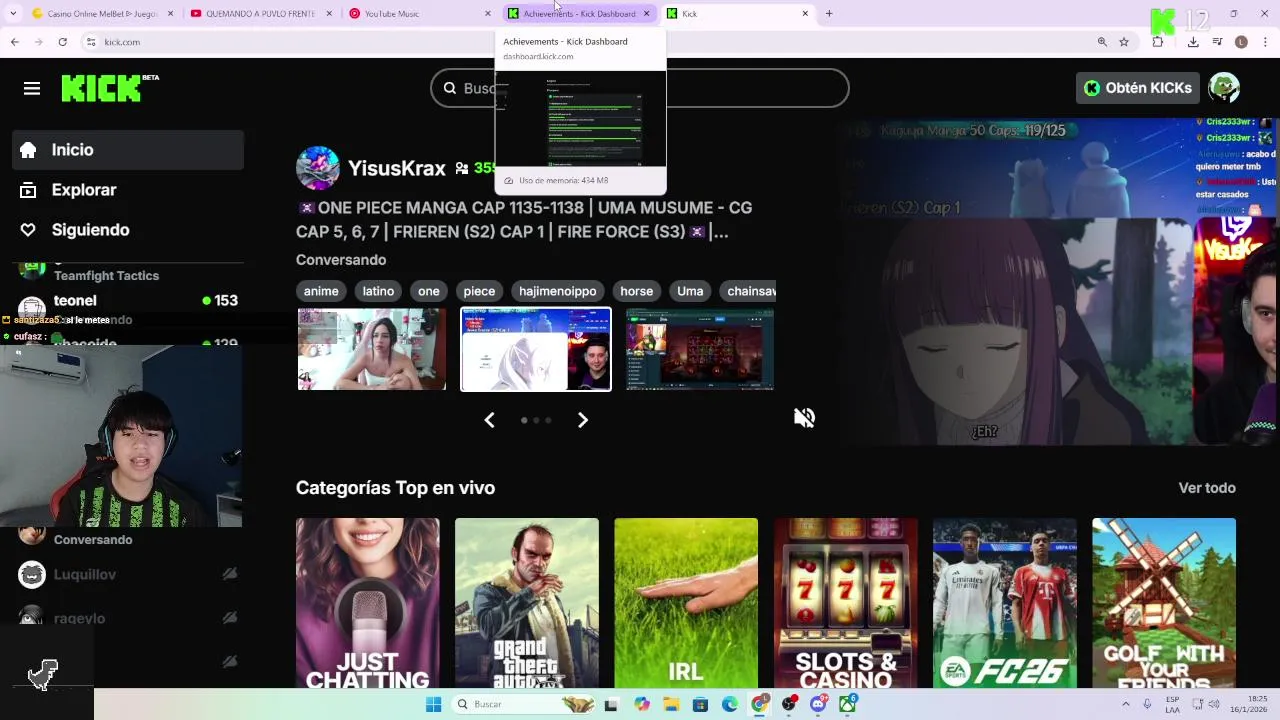Open the Grand Theft Auto V category

coord(527,603)
